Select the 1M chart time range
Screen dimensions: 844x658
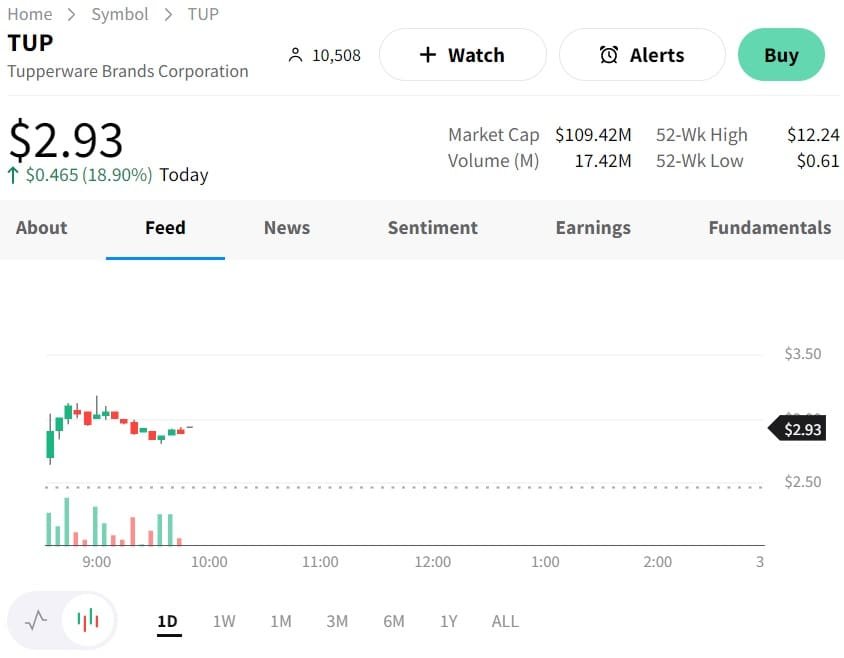coord(281,621)
